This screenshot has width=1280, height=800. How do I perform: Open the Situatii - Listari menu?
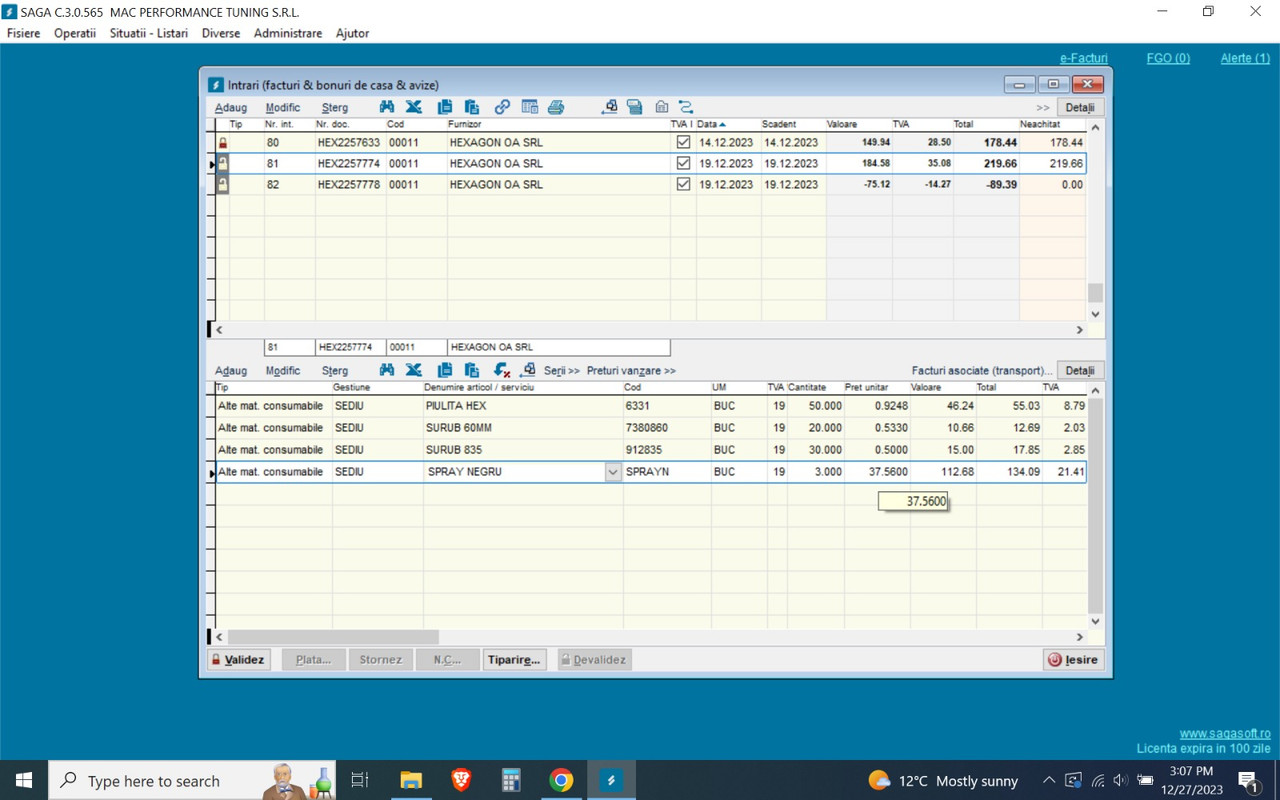149,33
